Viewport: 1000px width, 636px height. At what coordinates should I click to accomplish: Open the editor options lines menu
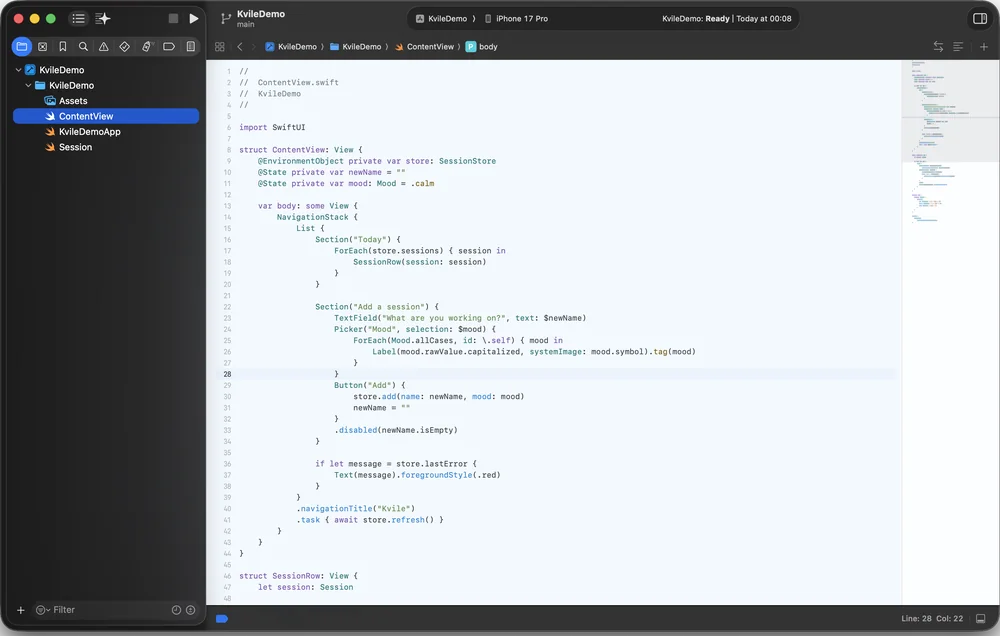(958, 47)
